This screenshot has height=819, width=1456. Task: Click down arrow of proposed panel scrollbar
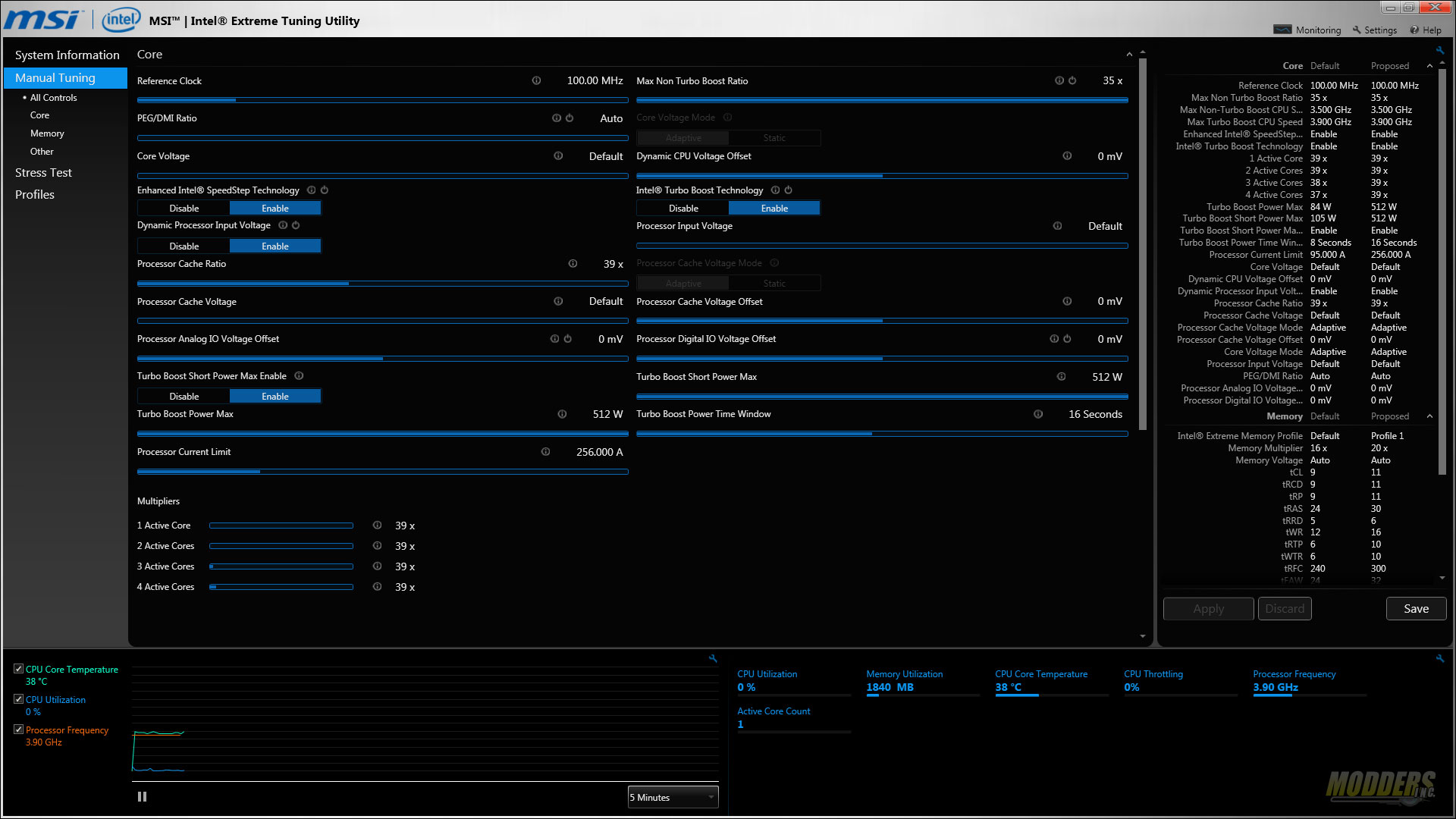(x=1442, y=579)
